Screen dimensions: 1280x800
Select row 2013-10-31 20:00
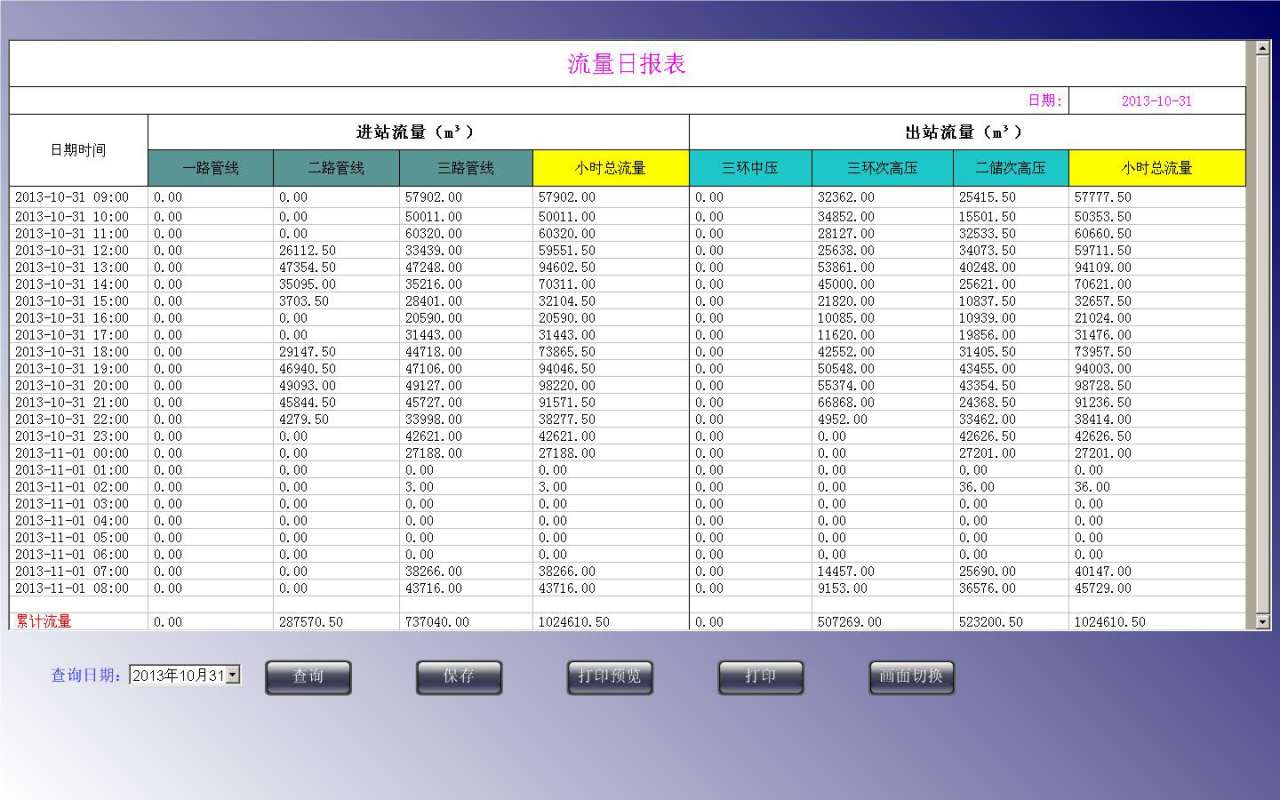pyautogui.click(x=628, y=385)
